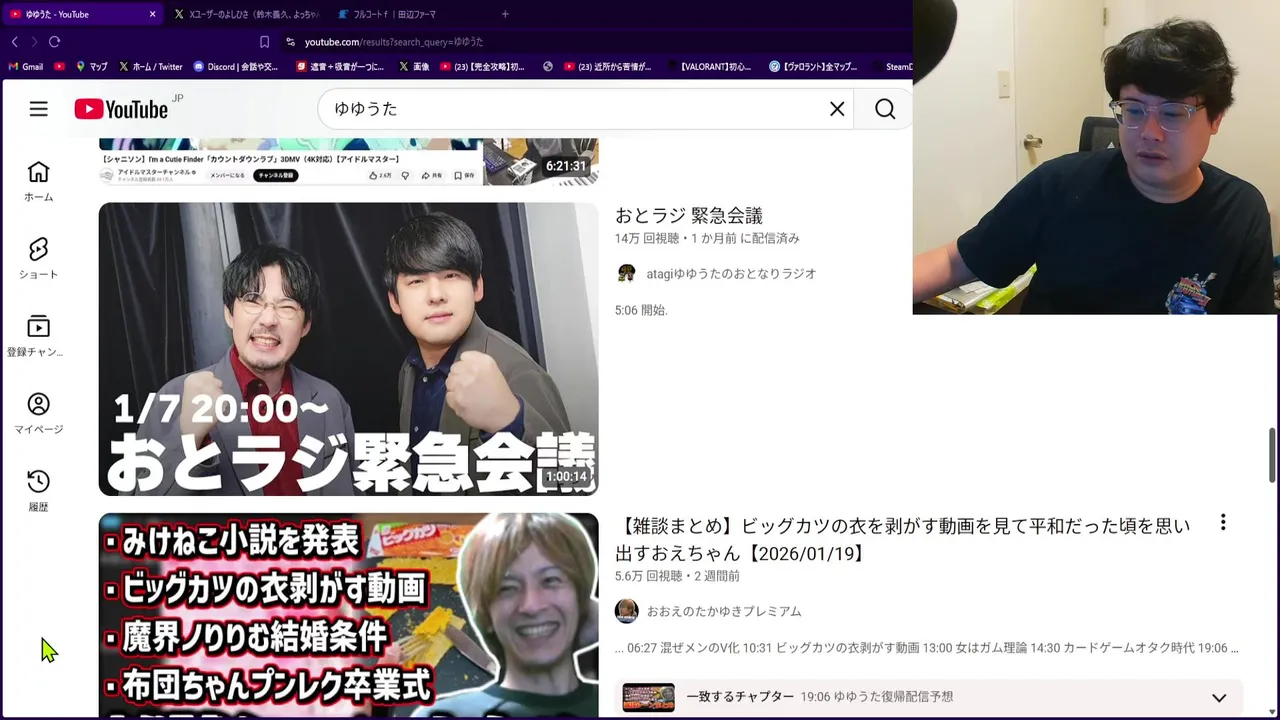Image resolution: width=1280 pixels, height=720 pixels.
Task: Go back with the browser back arrow
Action: pyautogui.click(x=14, y=41)
